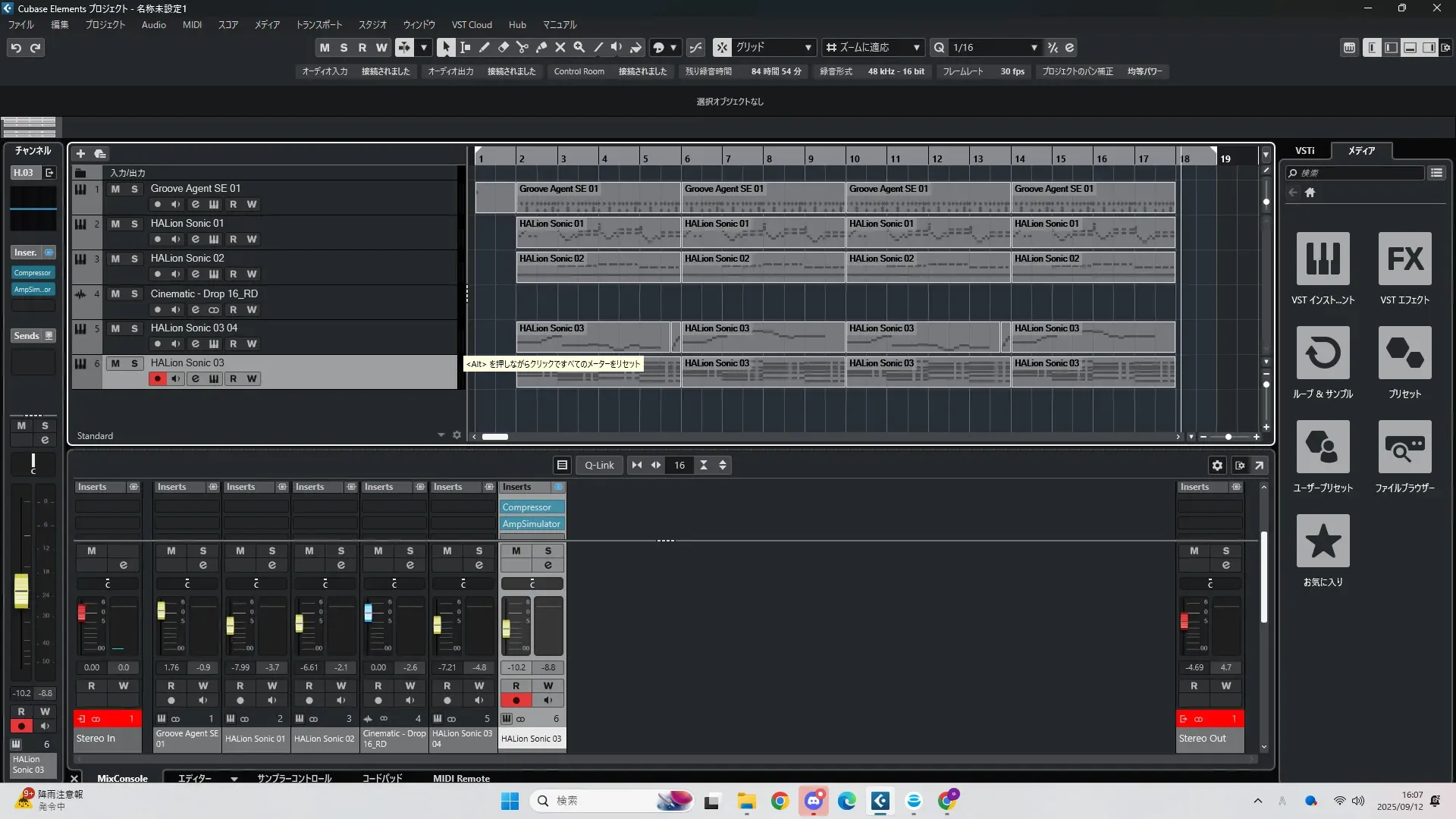Select the Draw pencil tool

pyautogui.click(x=484, y=47)
